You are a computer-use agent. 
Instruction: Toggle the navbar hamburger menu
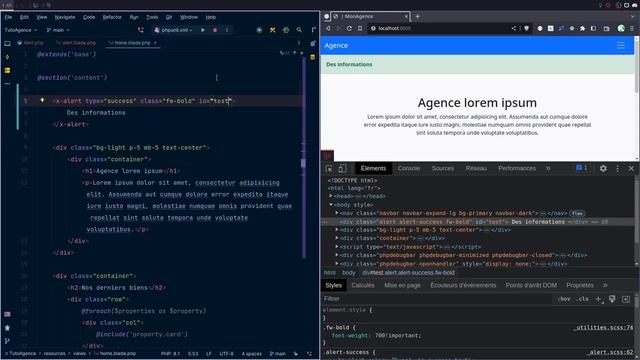point(621,45)
